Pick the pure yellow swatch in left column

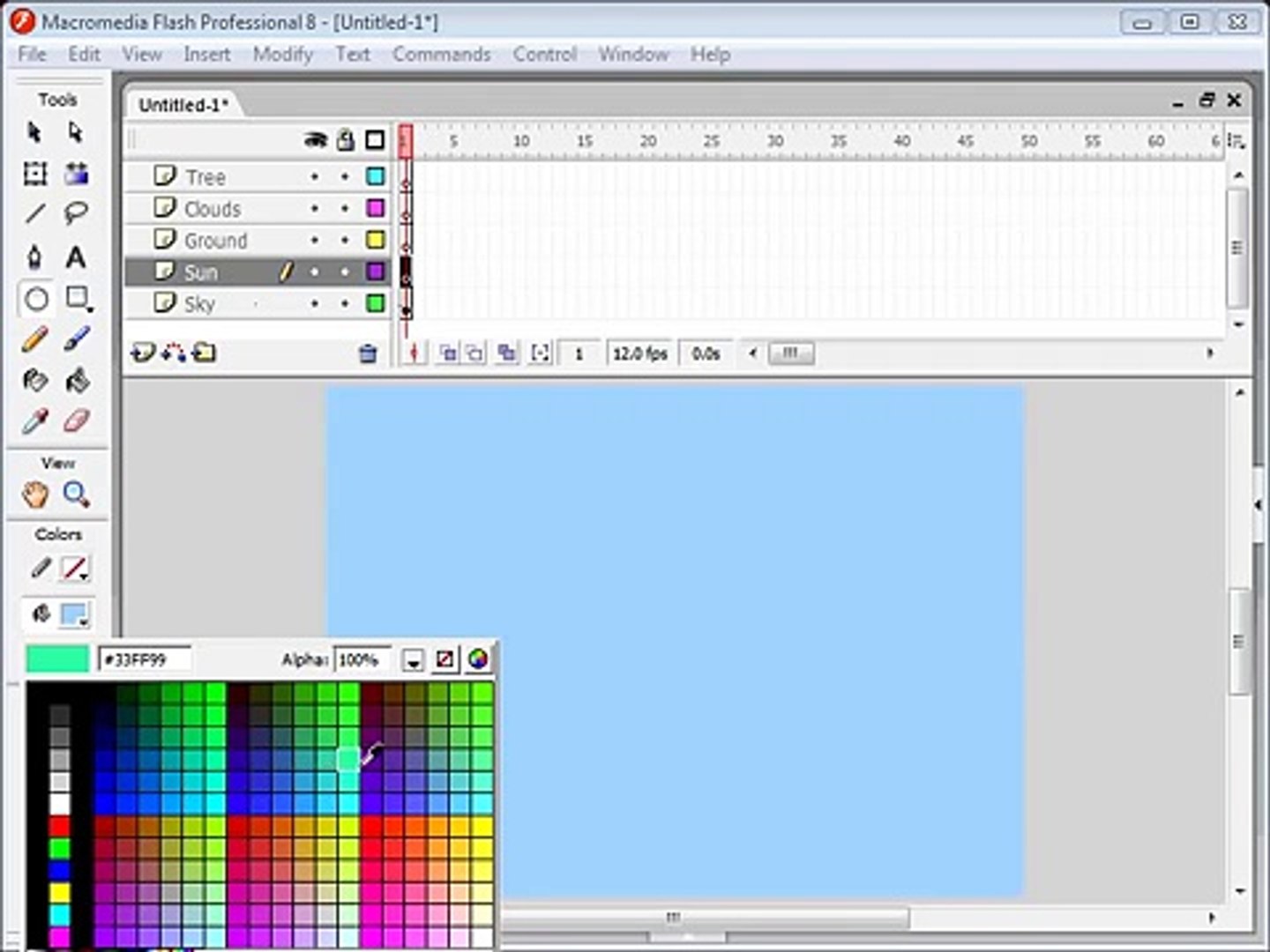point(60,892)
